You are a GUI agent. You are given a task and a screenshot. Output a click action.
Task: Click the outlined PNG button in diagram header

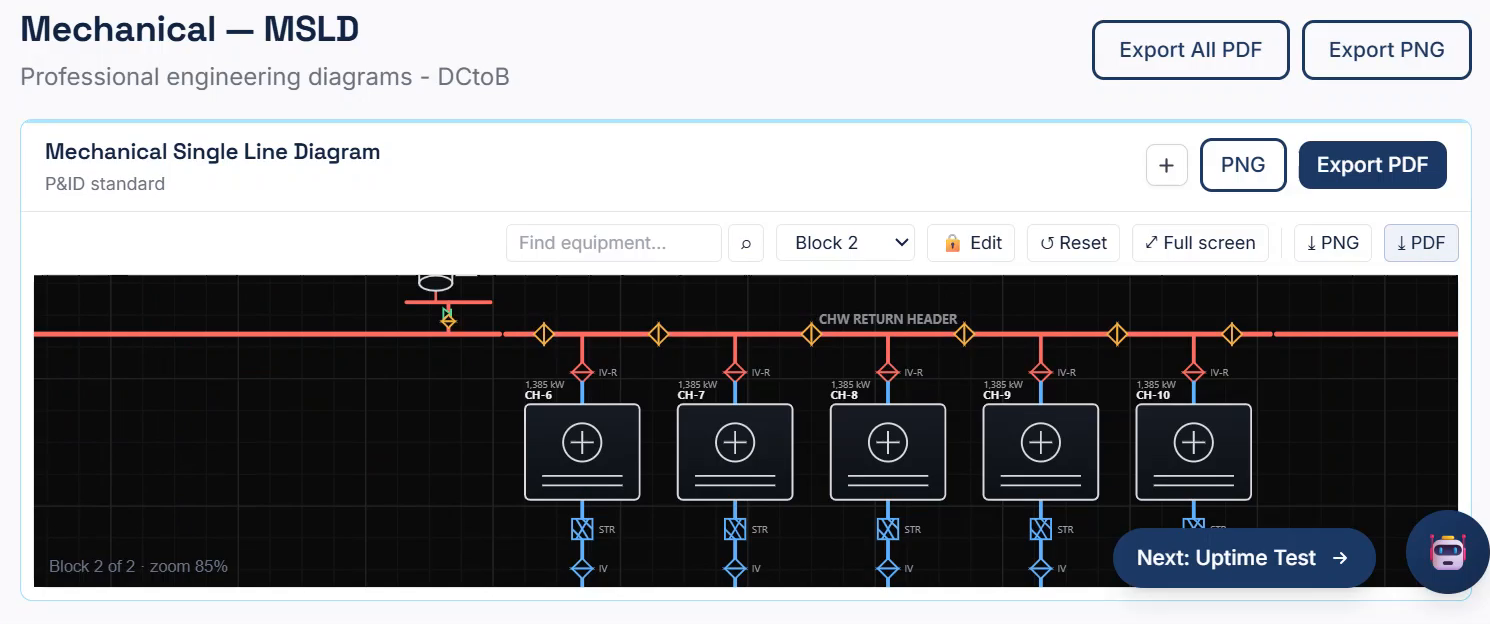coord(1243,165)
